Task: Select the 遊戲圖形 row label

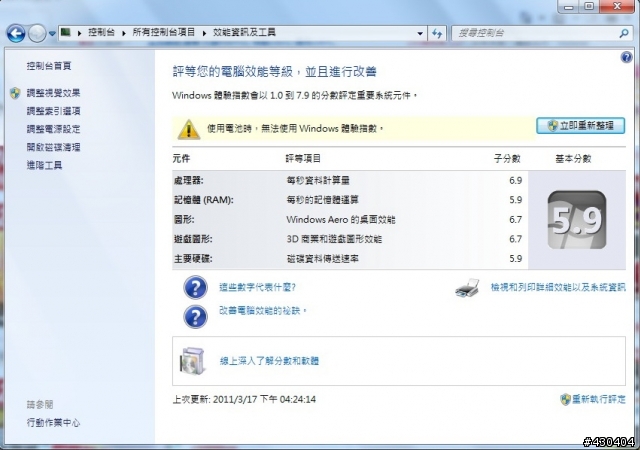Action: (x=193, y=239)
